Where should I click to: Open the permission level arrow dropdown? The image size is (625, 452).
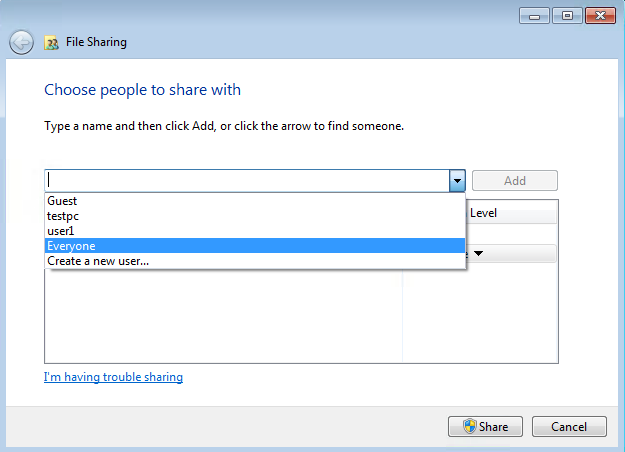pyautogui.click(x=479, y=254)
